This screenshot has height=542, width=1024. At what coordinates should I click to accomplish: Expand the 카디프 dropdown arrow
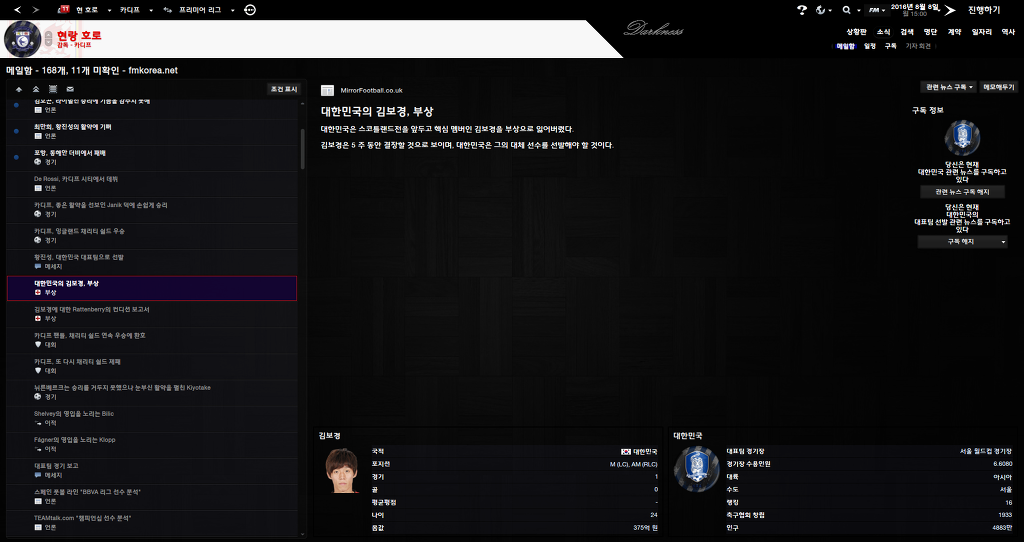click(151, 10)
